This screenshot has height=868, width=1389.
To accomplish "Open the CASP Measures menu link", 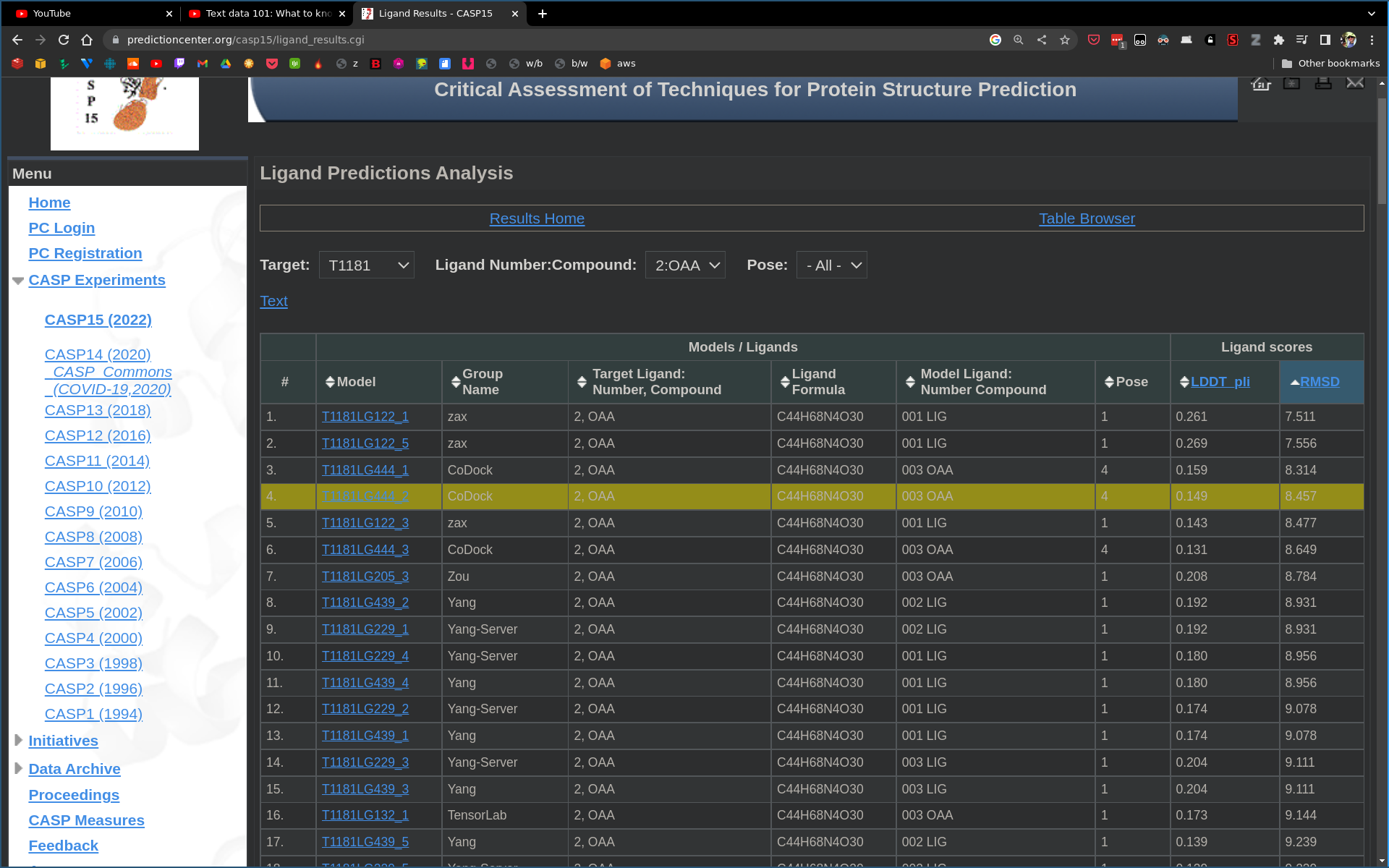I will [x=86, y=820].
